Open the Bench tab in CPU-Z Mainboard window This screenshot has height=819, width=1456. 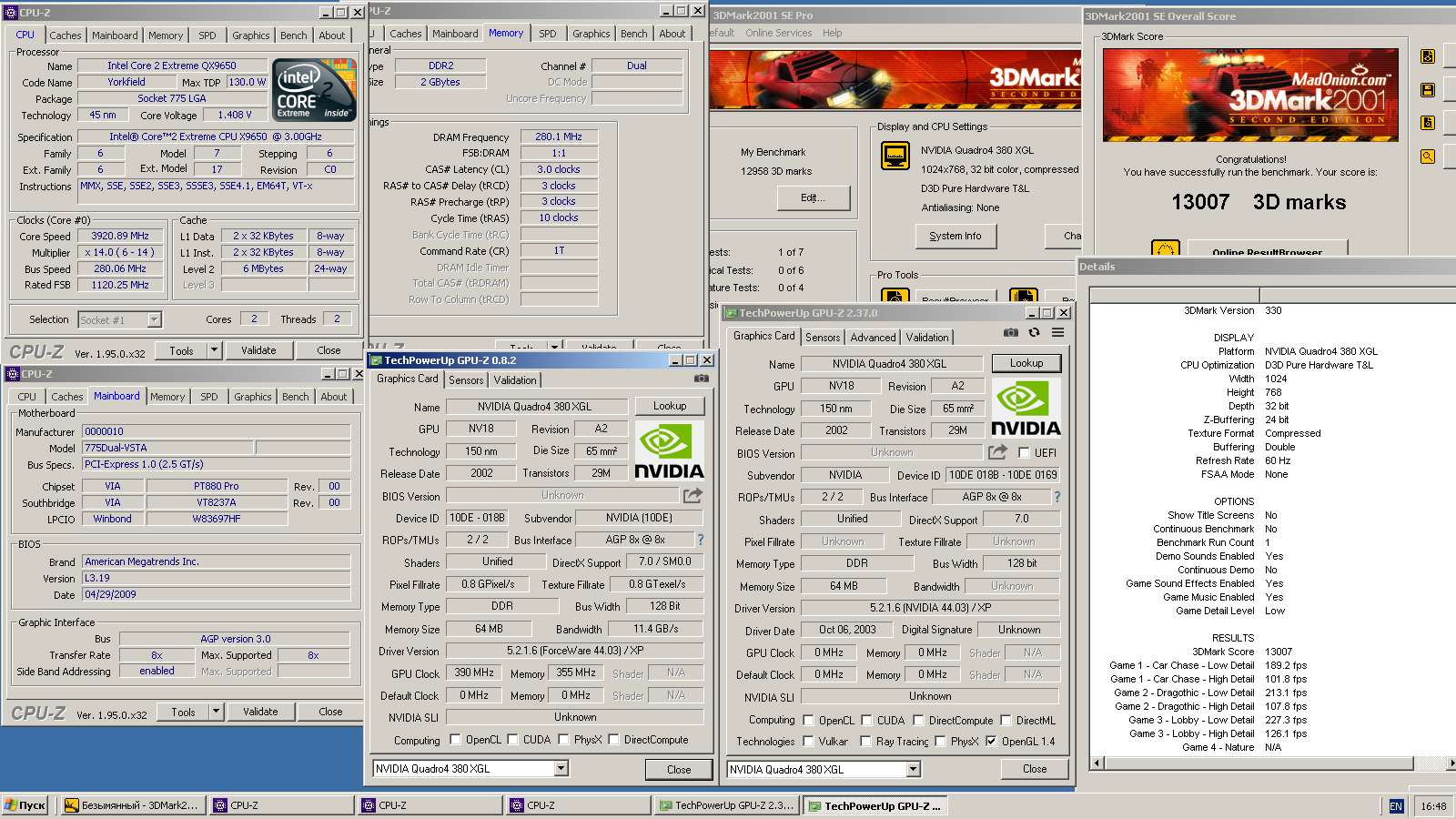[x=296, y=397]
